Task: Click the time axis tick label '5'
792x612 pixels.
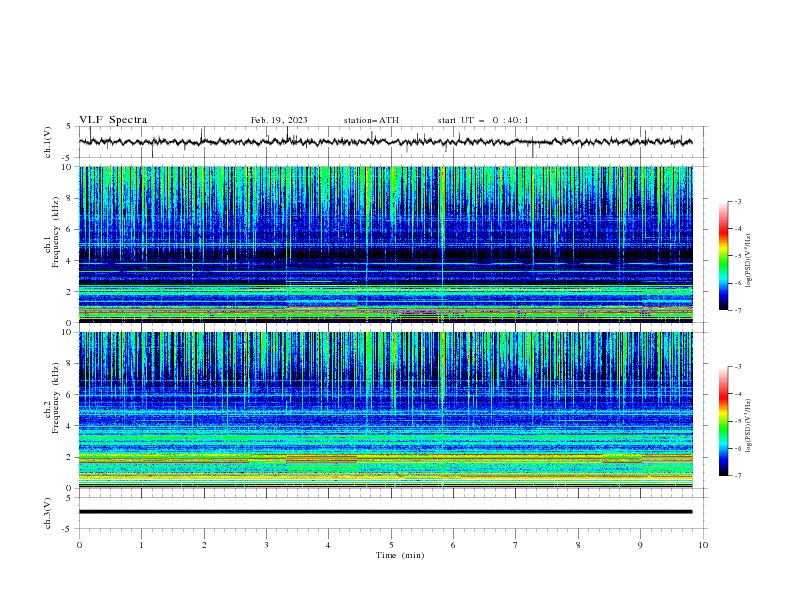Action: tap(391, 545)
